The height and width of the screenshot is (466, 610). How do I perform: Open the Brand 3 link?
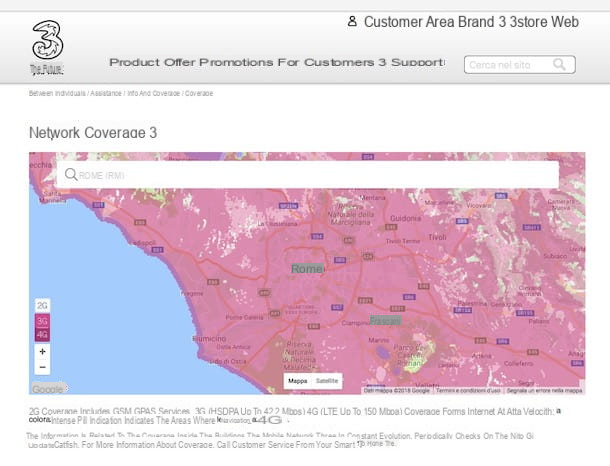click(482, 22)
